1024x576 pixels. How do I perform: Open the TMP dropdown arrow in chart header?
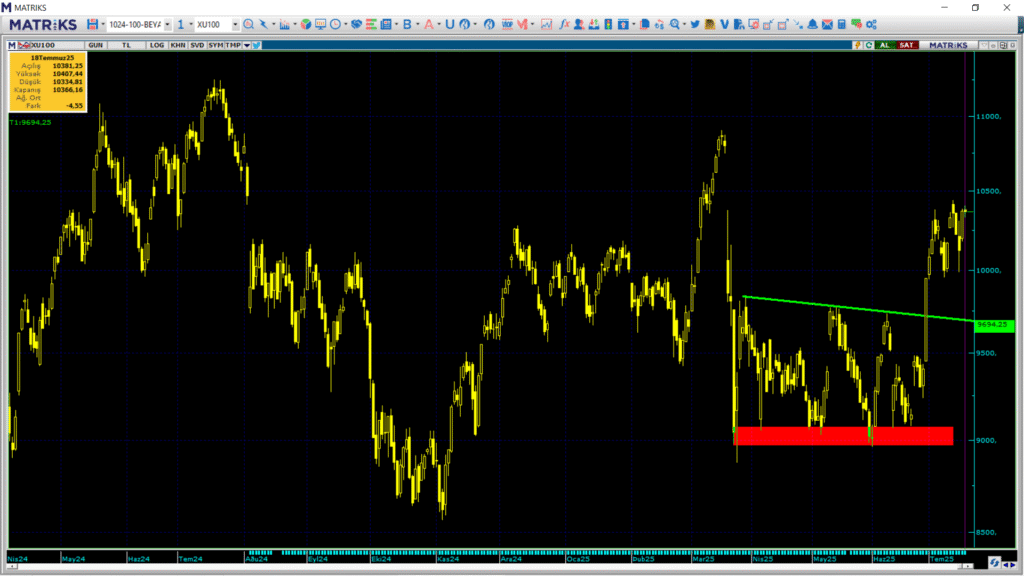pyautogui.click(x=246, y=45)
